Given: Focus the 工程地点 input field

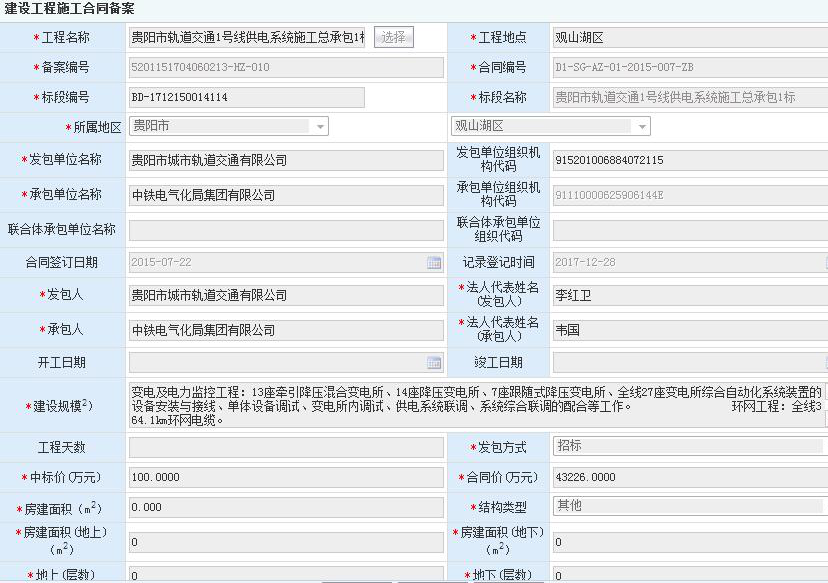Looking at the screenshot, I should coord(689,38).
